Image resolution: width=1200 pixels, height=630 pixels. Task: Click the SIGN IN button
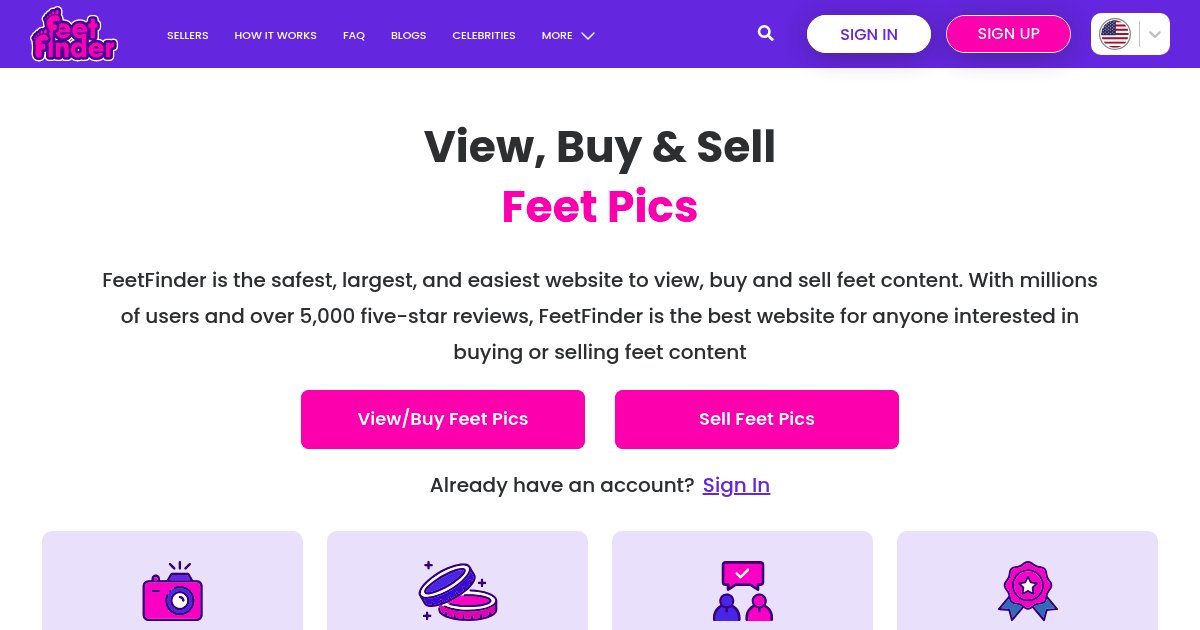coord(868,33)
